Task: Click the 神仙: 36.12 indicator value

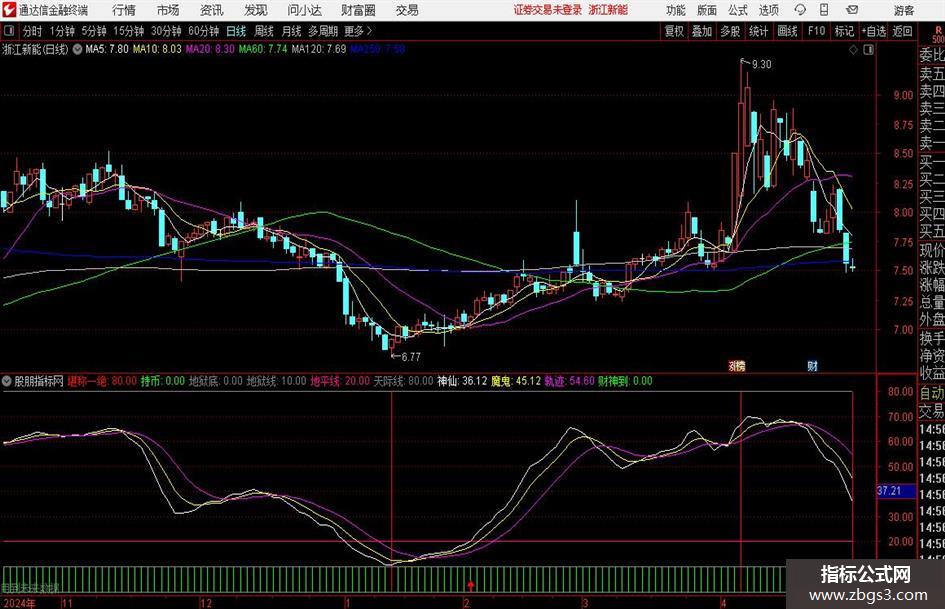Action: 462,381
